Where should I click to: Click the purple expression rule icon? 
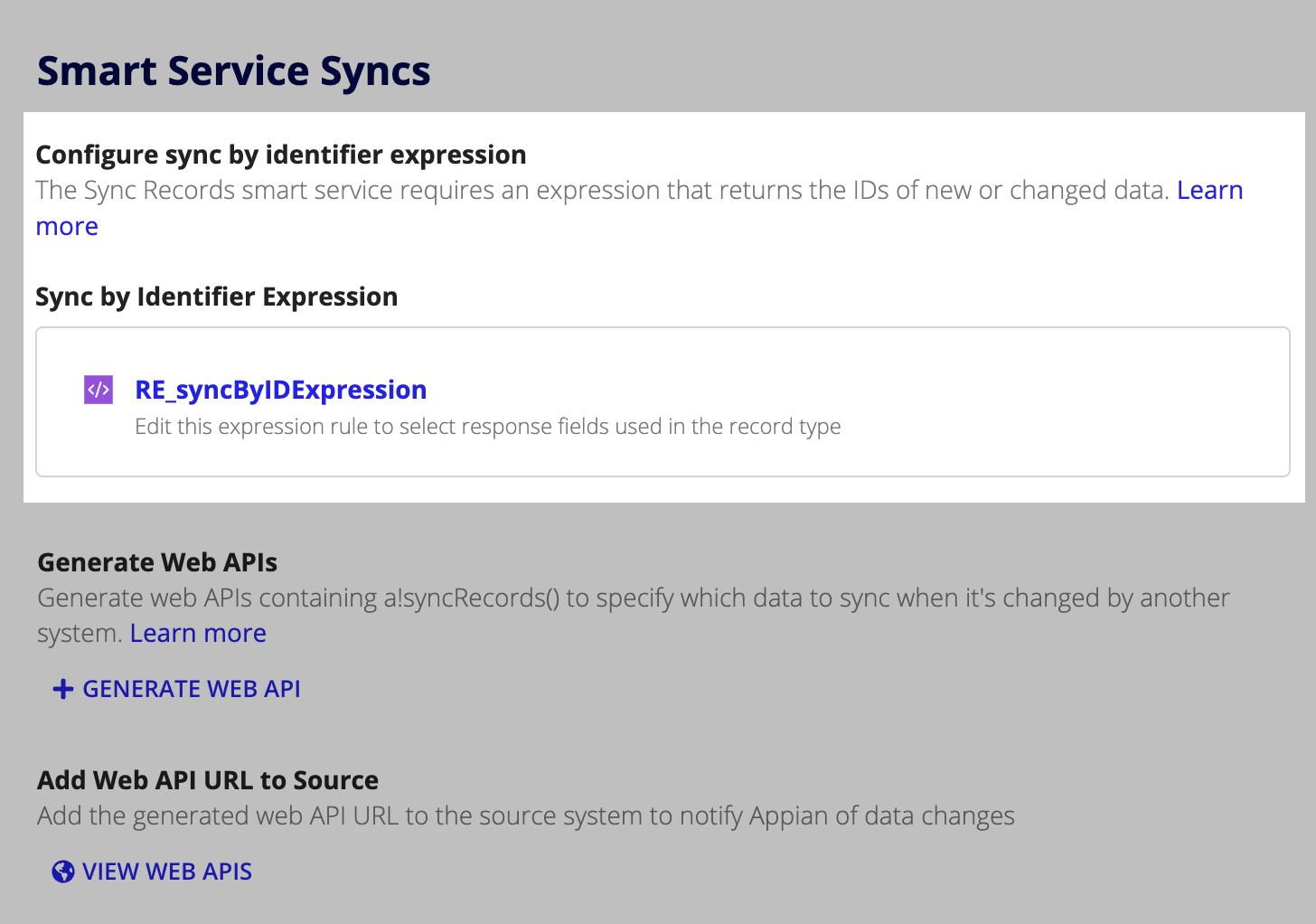[99, 390]
